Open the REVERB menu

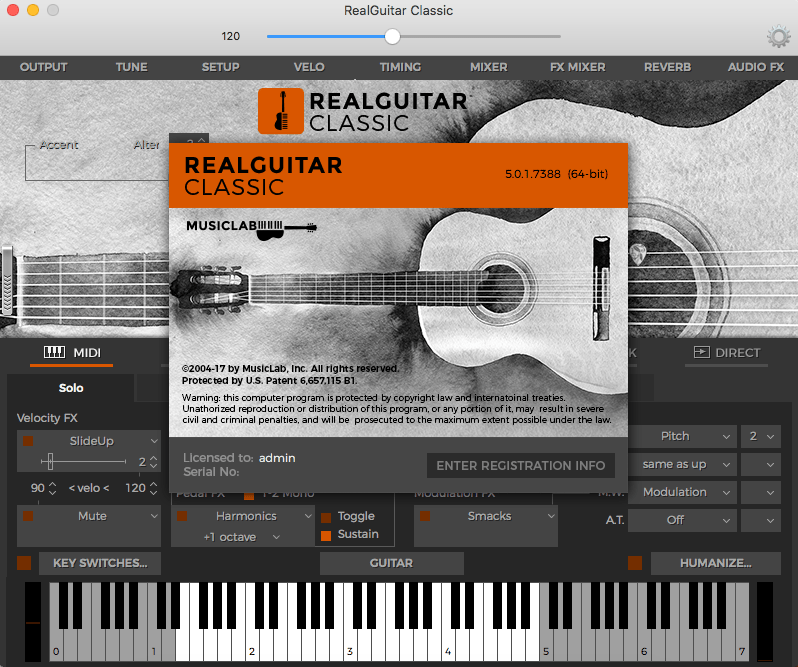pyautogui.click(x=667, y=67)
